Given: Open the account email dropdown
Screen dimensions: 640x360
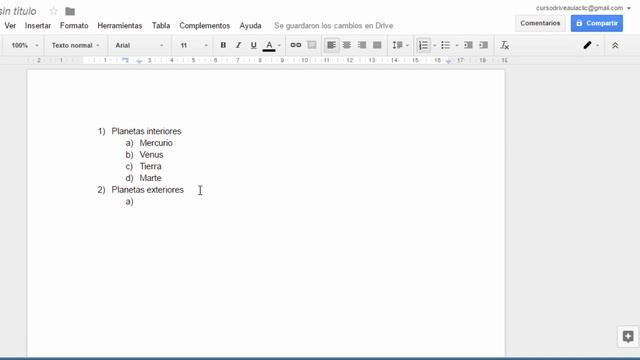Looking at the screenshot, I should tap(583, 8).
